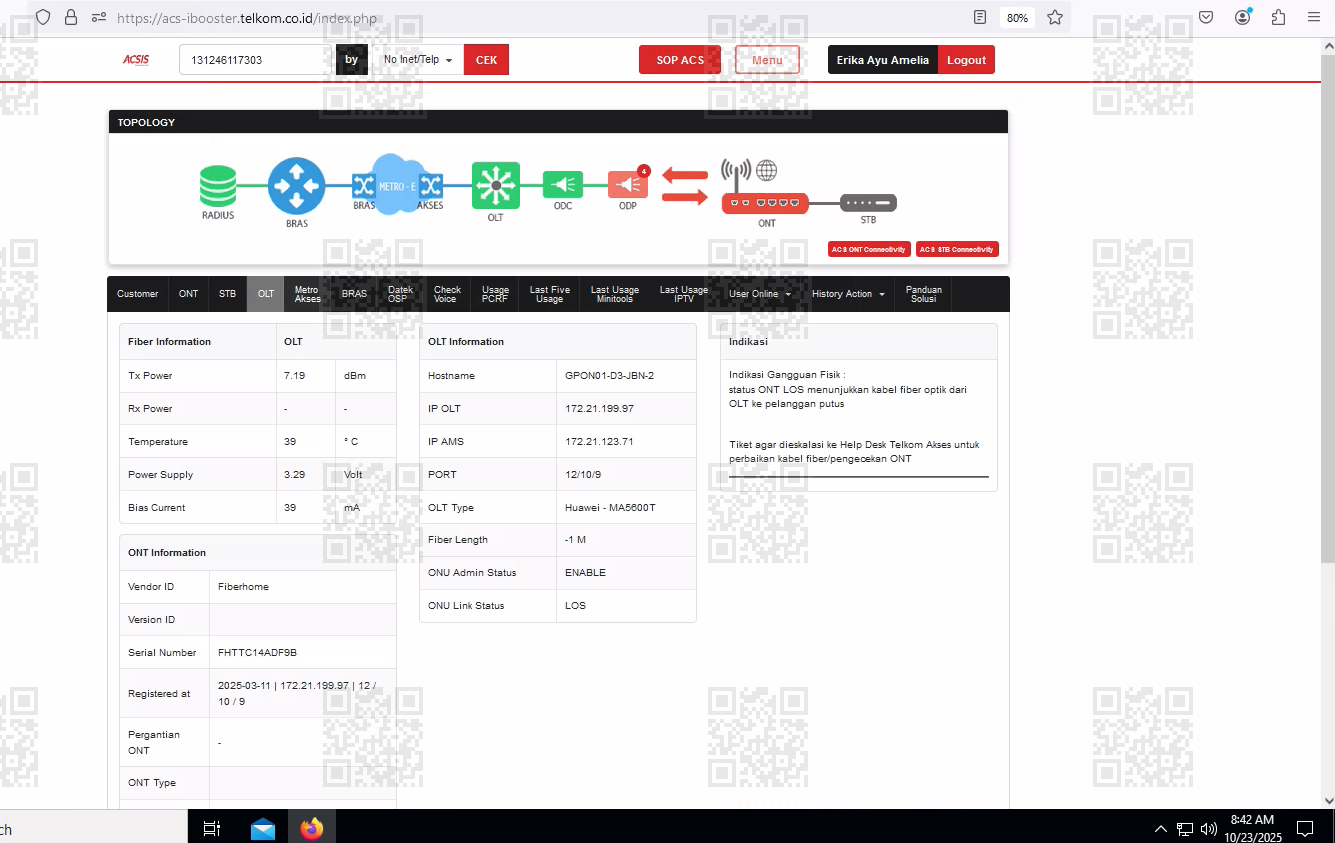Select the blue BRAS router icon
This screenshot has width=1335, height=843.
[x=296, y=186]
